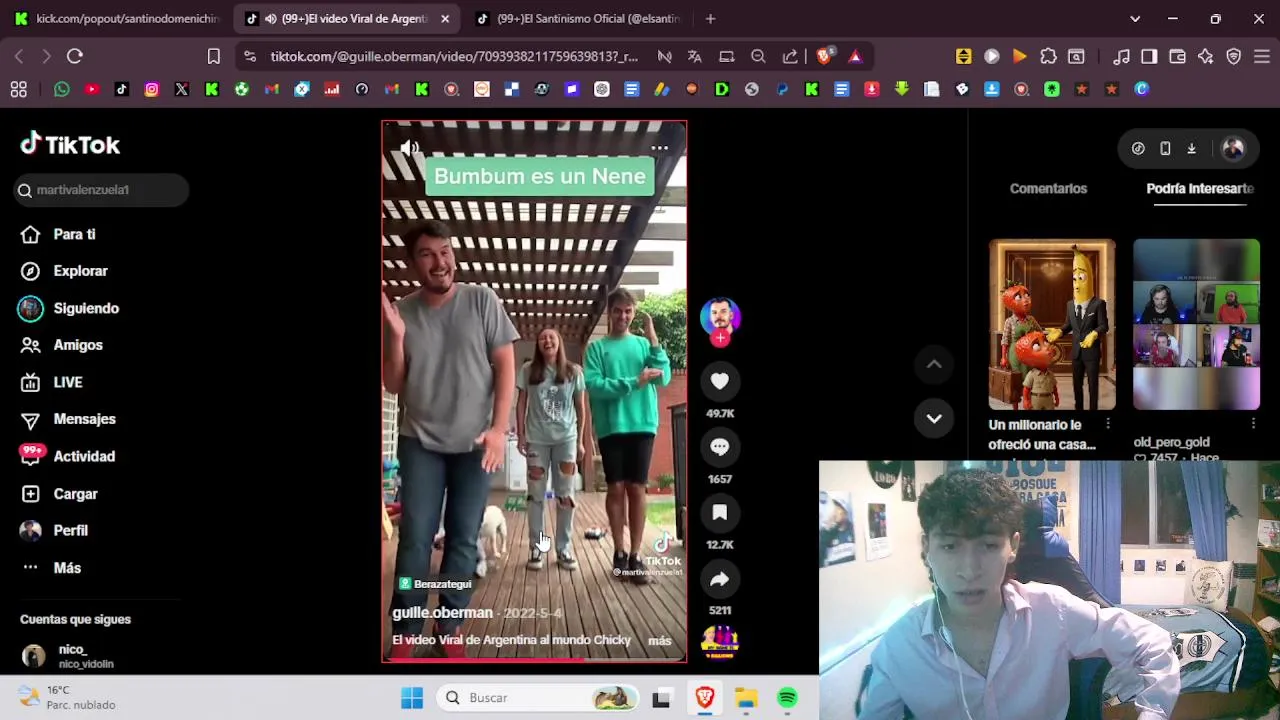
Task: Open the TikTok logo home link
Action: (x=70, y=145)
